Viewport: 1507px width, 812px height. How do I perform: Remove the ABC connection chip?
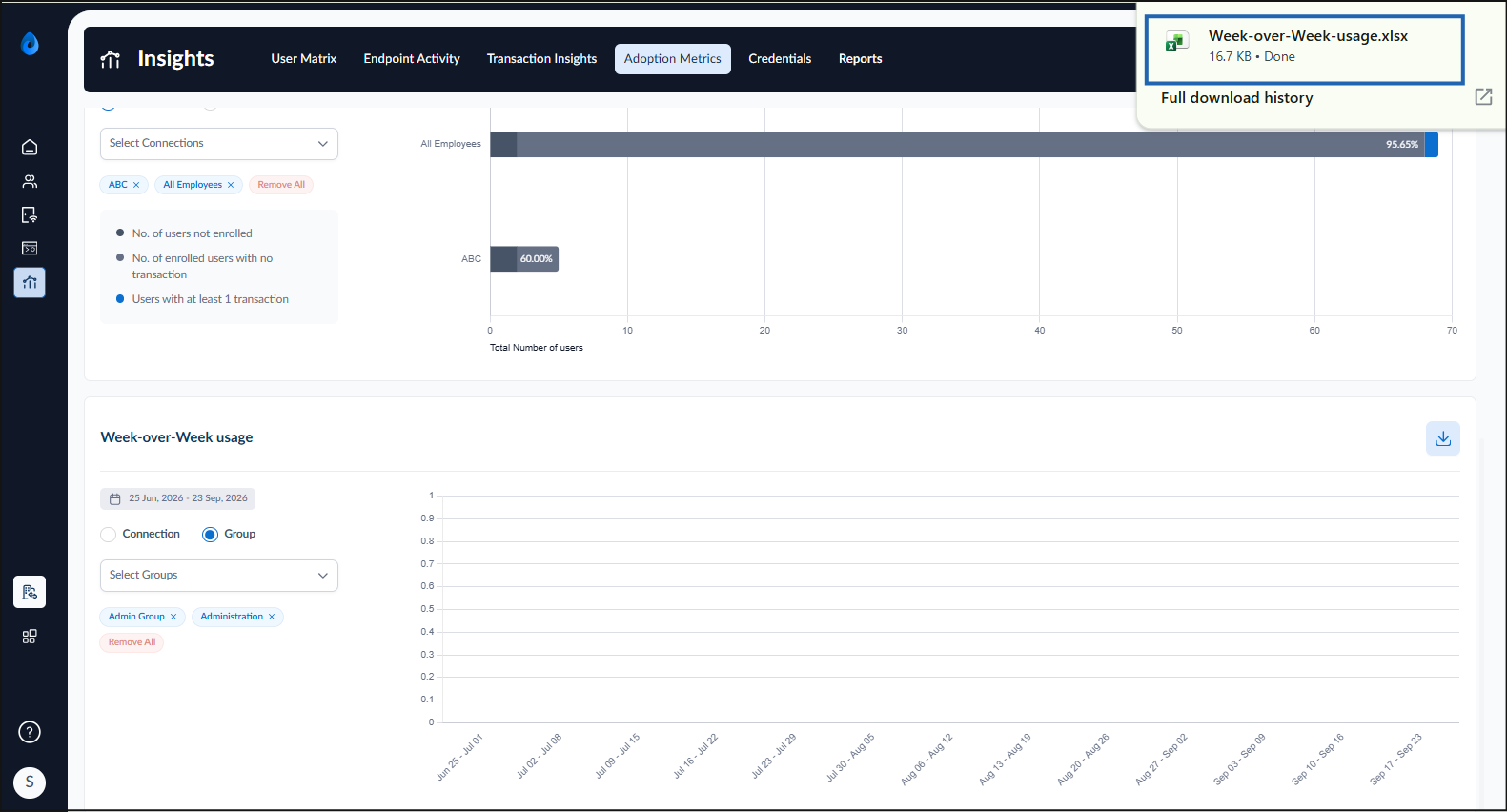tap(136, 185)
